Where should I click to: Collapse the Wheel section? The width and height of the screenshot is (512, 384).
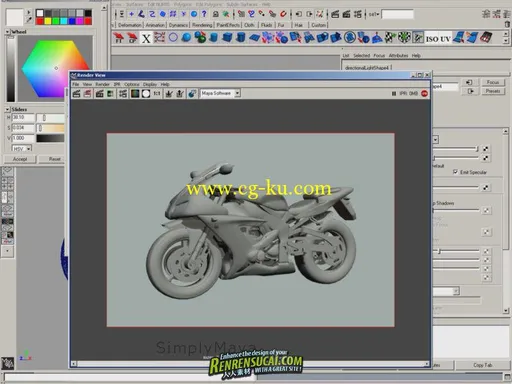[x=8, y=32]
